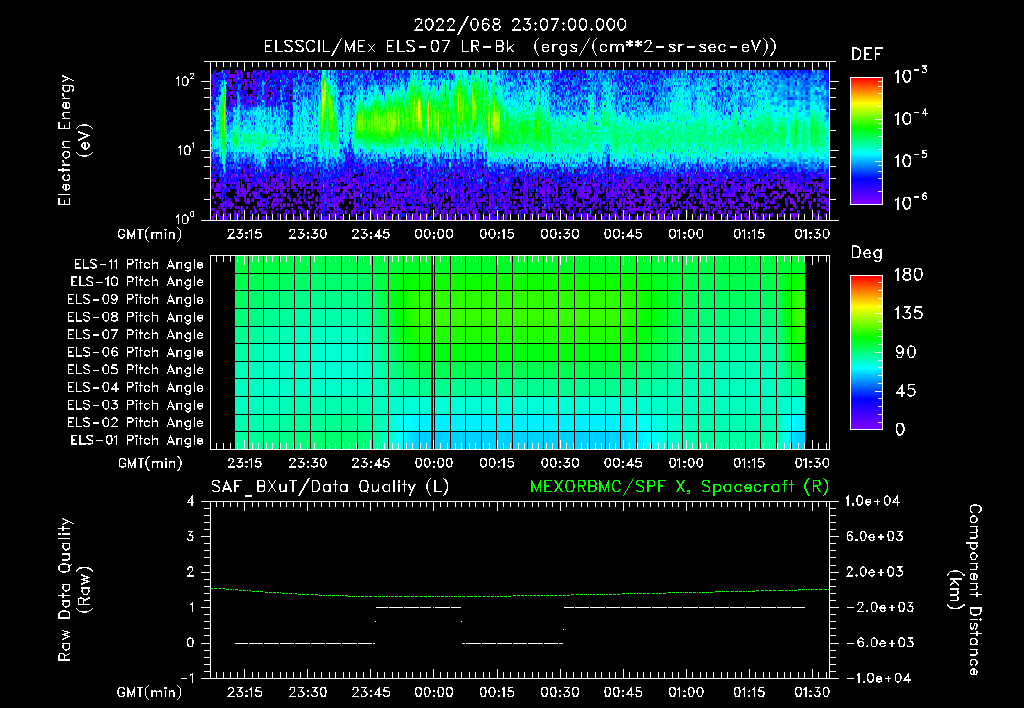Viewport: 1024px width, 708px height.
Task: Click the 10⁻⁵ tick on DEF color bar
Action: (910, 160)
